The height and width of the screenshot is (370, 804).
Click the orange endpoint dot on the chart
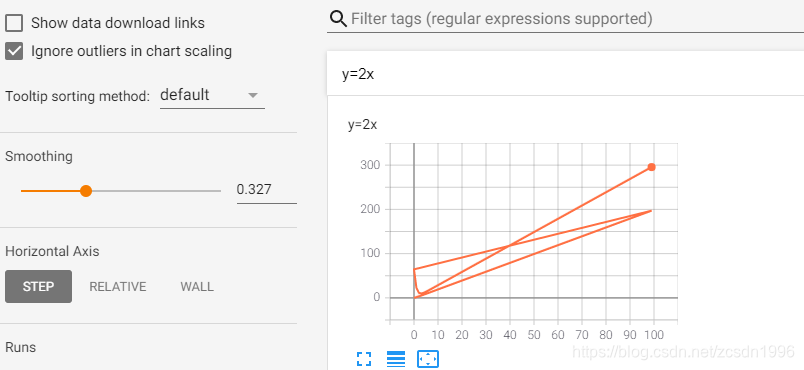(x=651, y=167)
